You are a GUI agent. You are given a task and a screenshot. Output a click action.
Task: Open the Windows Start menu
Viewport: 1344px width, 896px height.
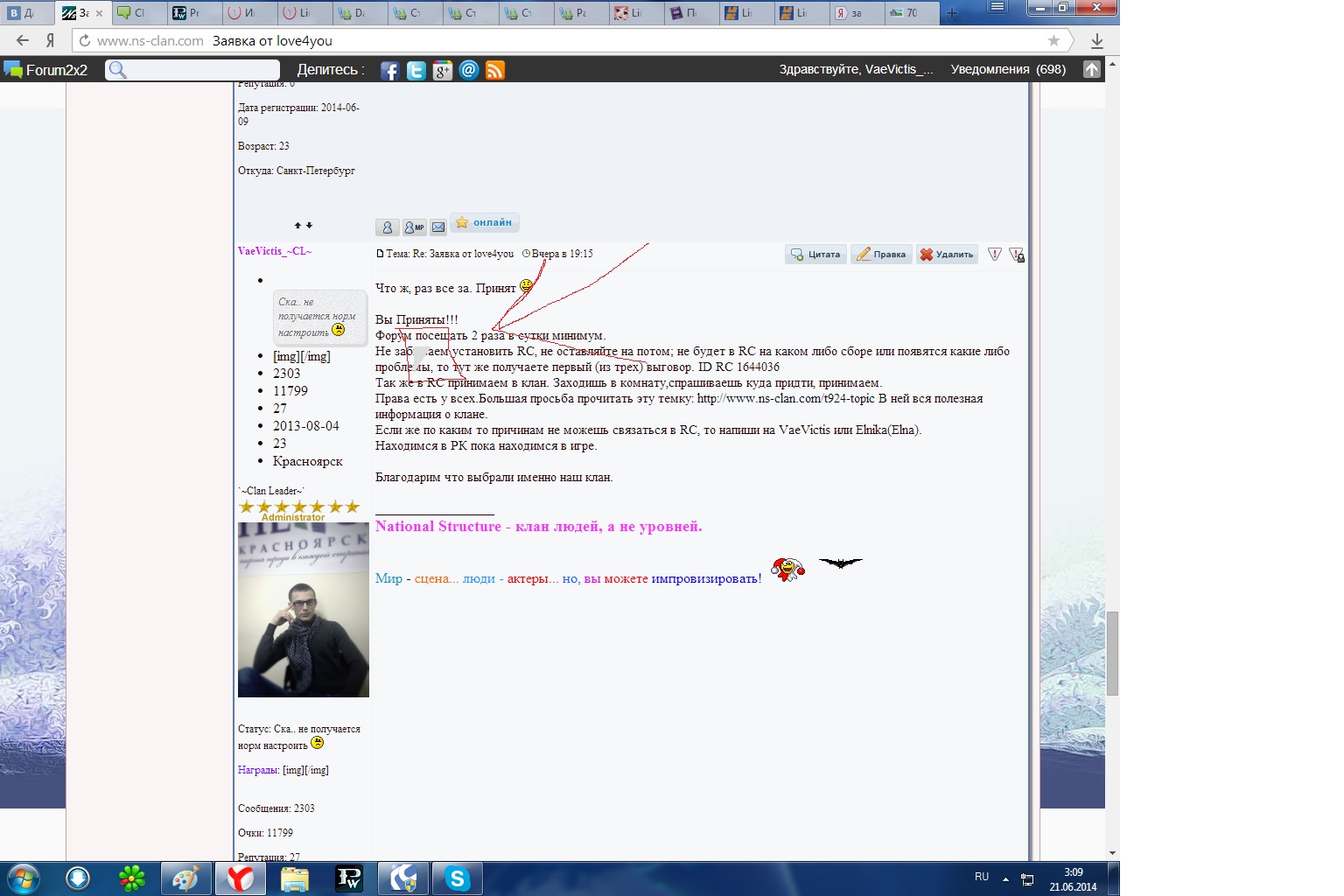23,878
